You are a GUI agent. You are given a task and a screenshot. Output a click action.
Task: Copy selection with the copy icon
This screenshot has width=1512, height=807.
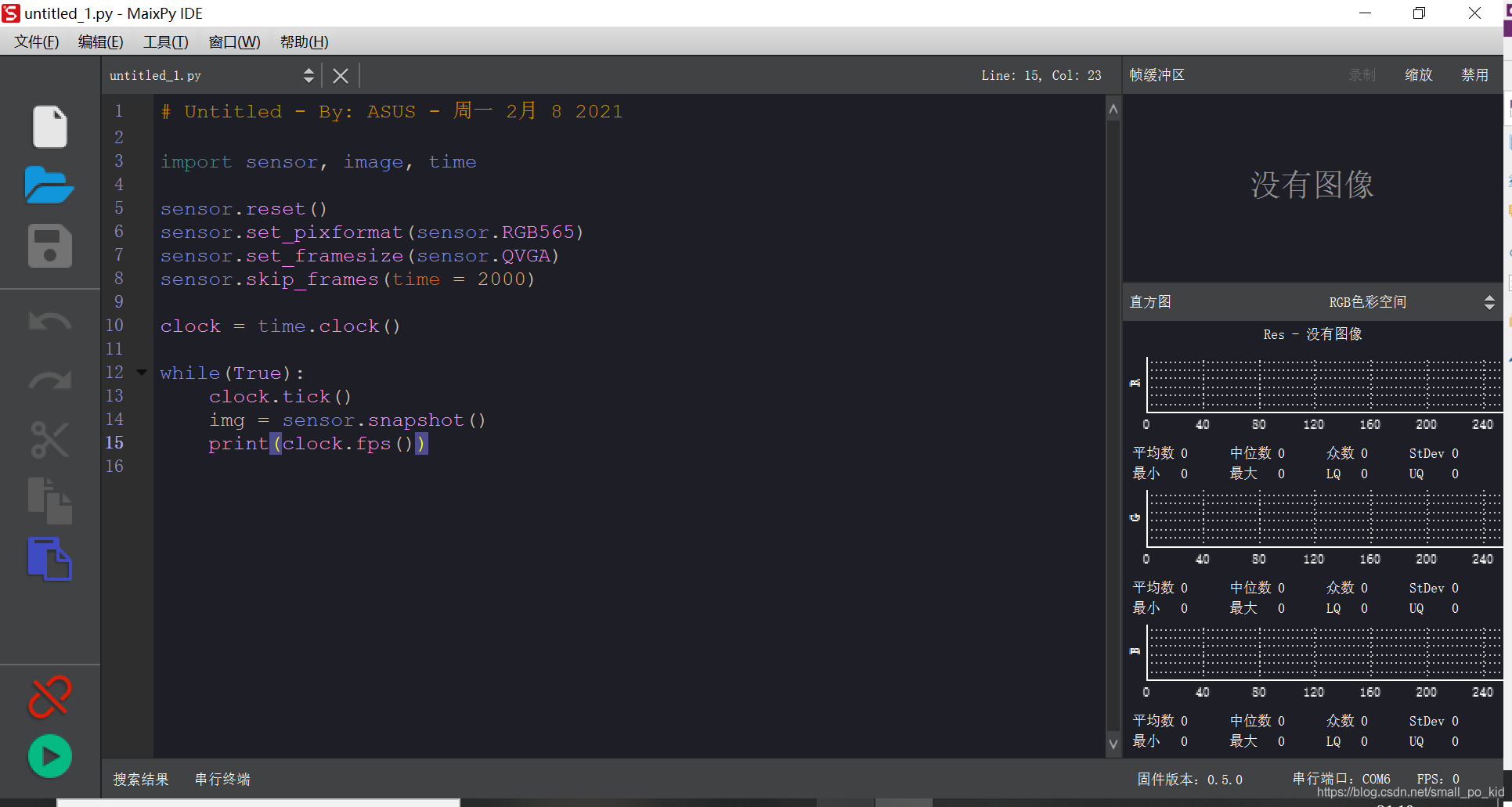pos(49,500)
